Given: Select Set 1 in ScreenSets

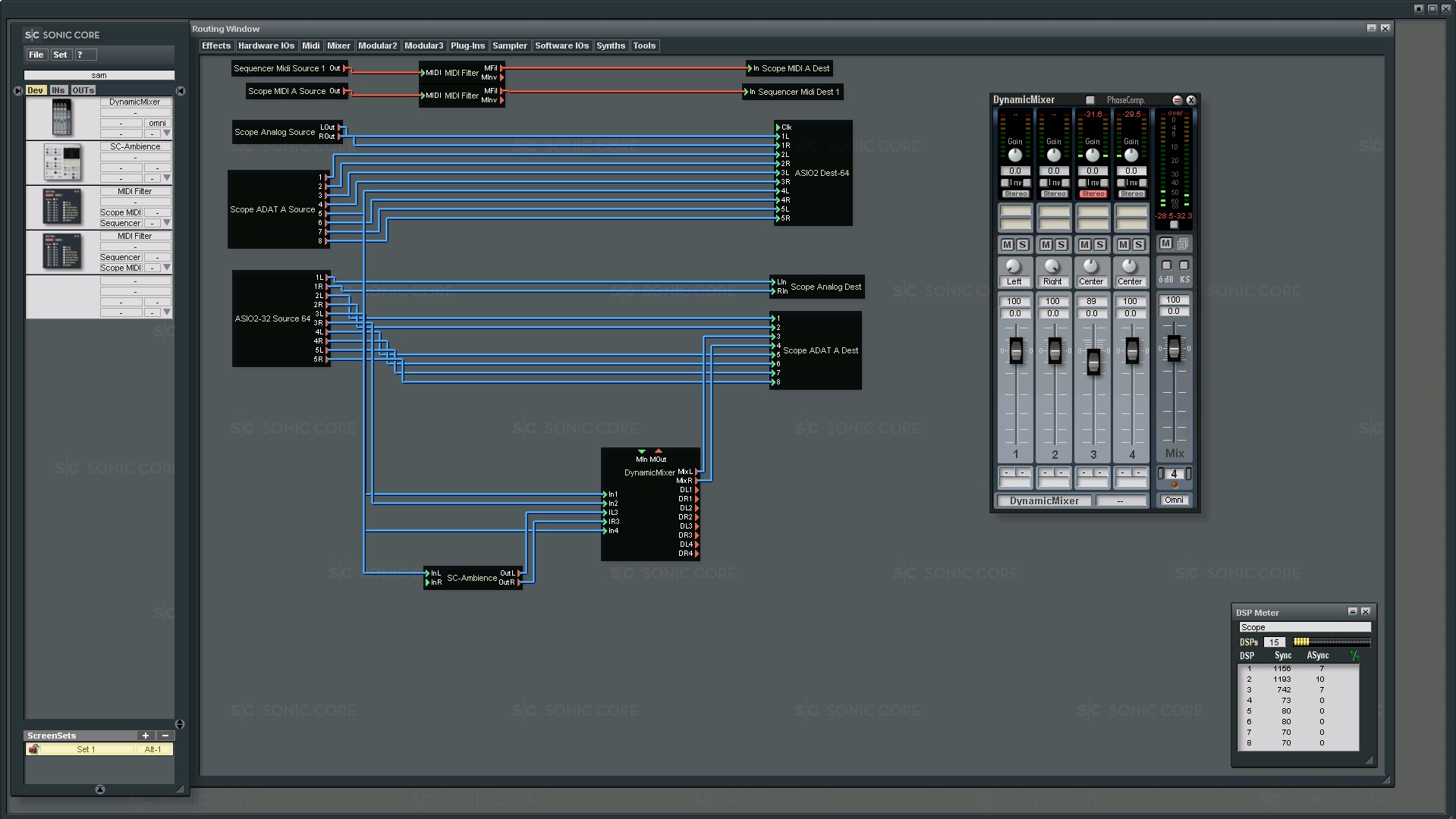Looking at the screenshot, I should (x=86, y=749).
